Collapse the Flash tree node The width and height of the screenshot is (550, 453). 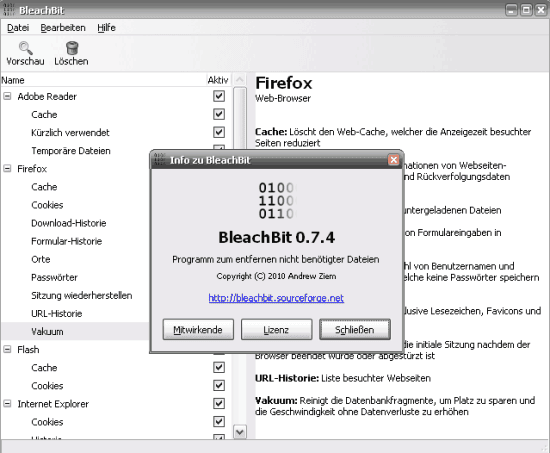point(7,349)
